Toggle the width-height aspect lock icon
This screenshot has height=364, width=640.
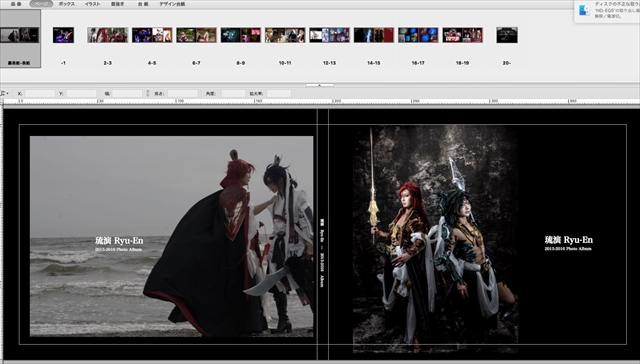[x=148, y=93]
